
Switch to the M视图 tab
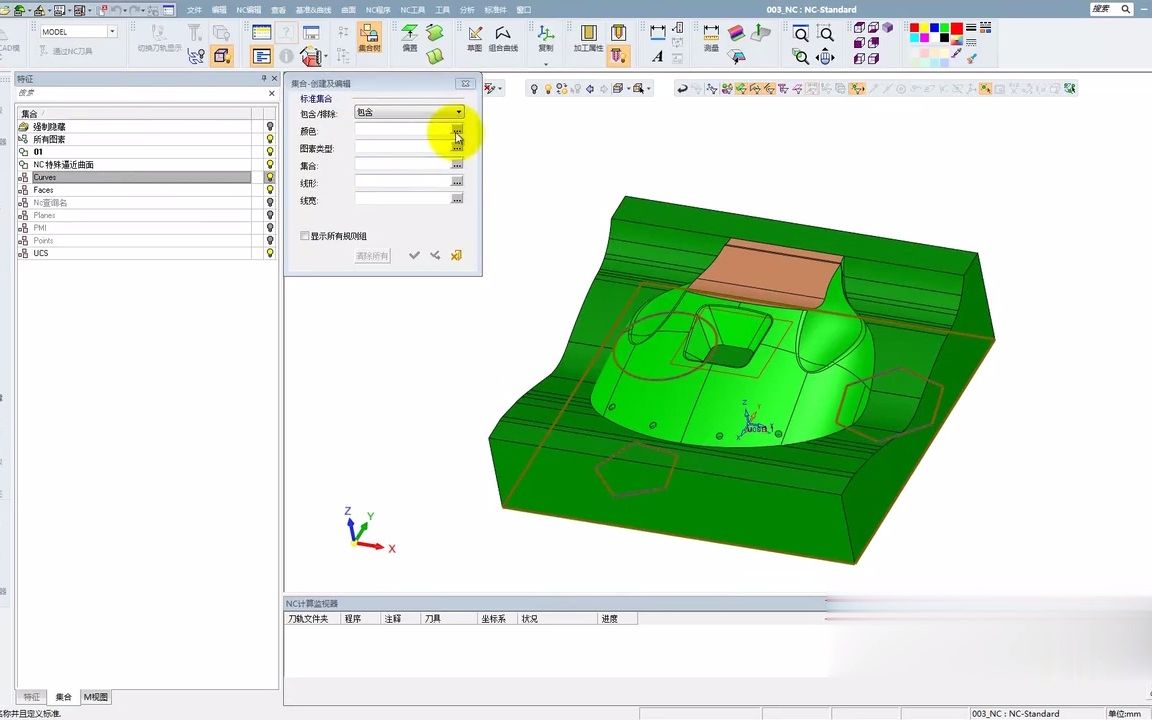coord(96,697)
